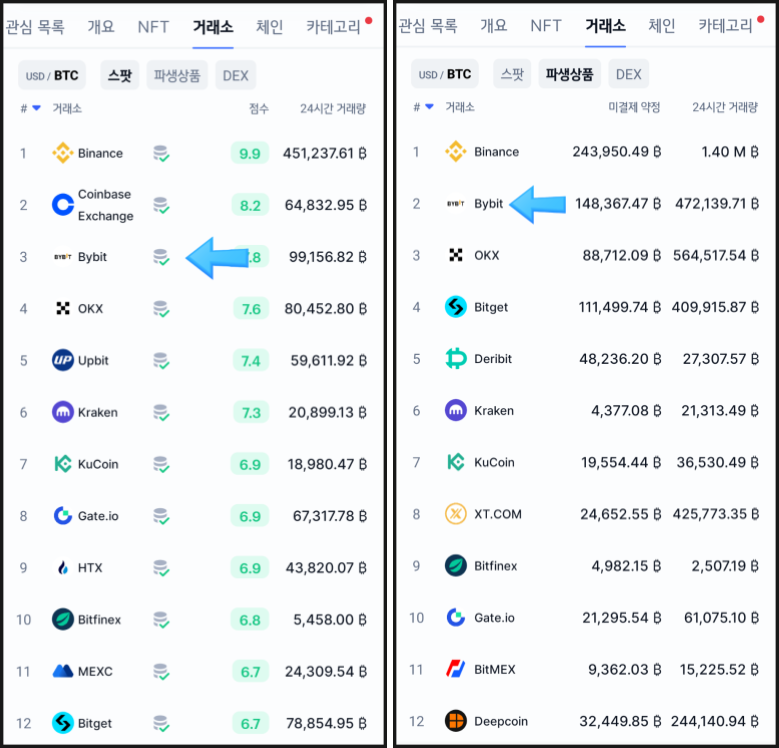Click BitMEX logo in right panel

click(456, 669)
